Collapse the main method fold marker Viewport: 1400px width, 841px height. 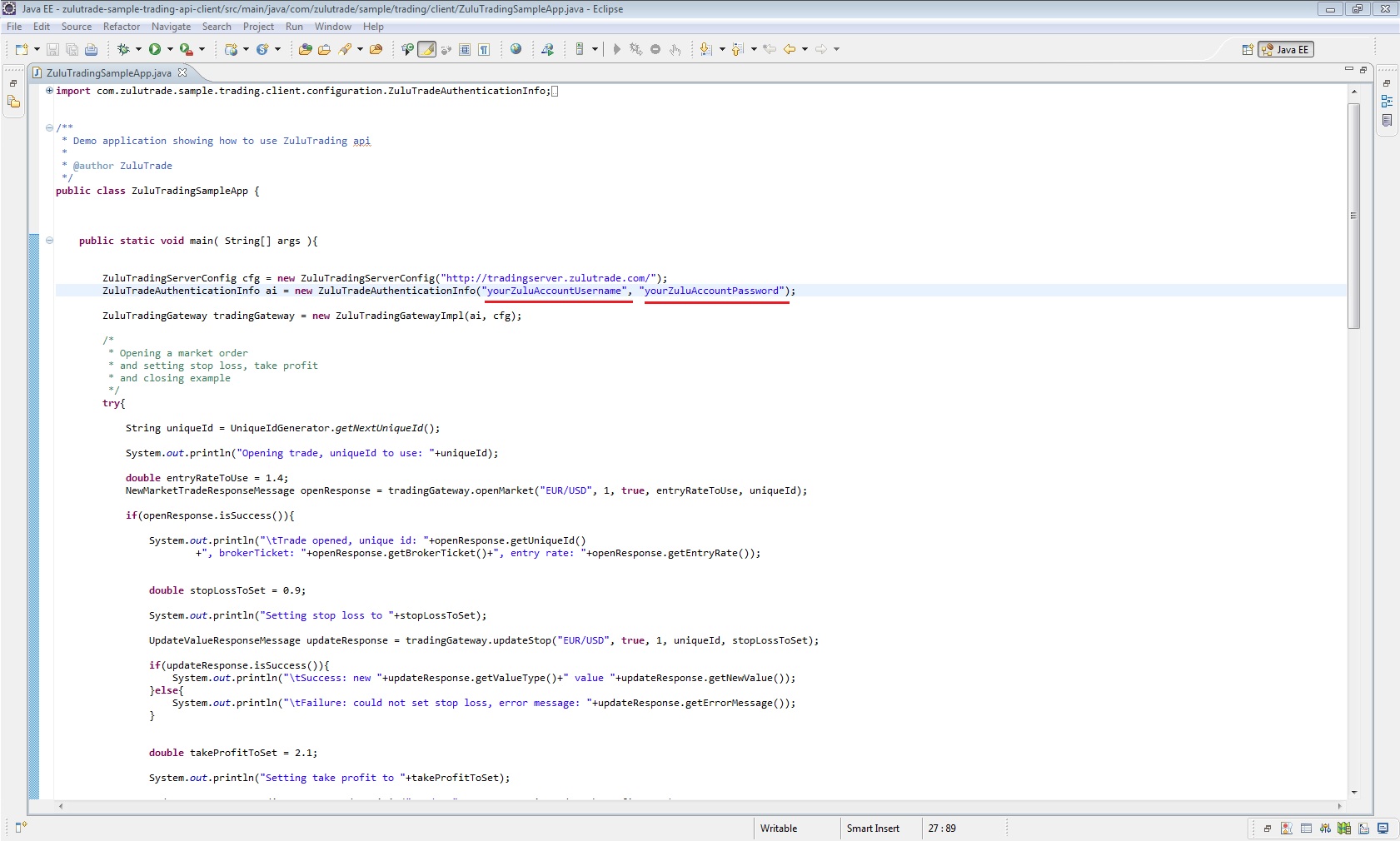click(x=49, y=241)
